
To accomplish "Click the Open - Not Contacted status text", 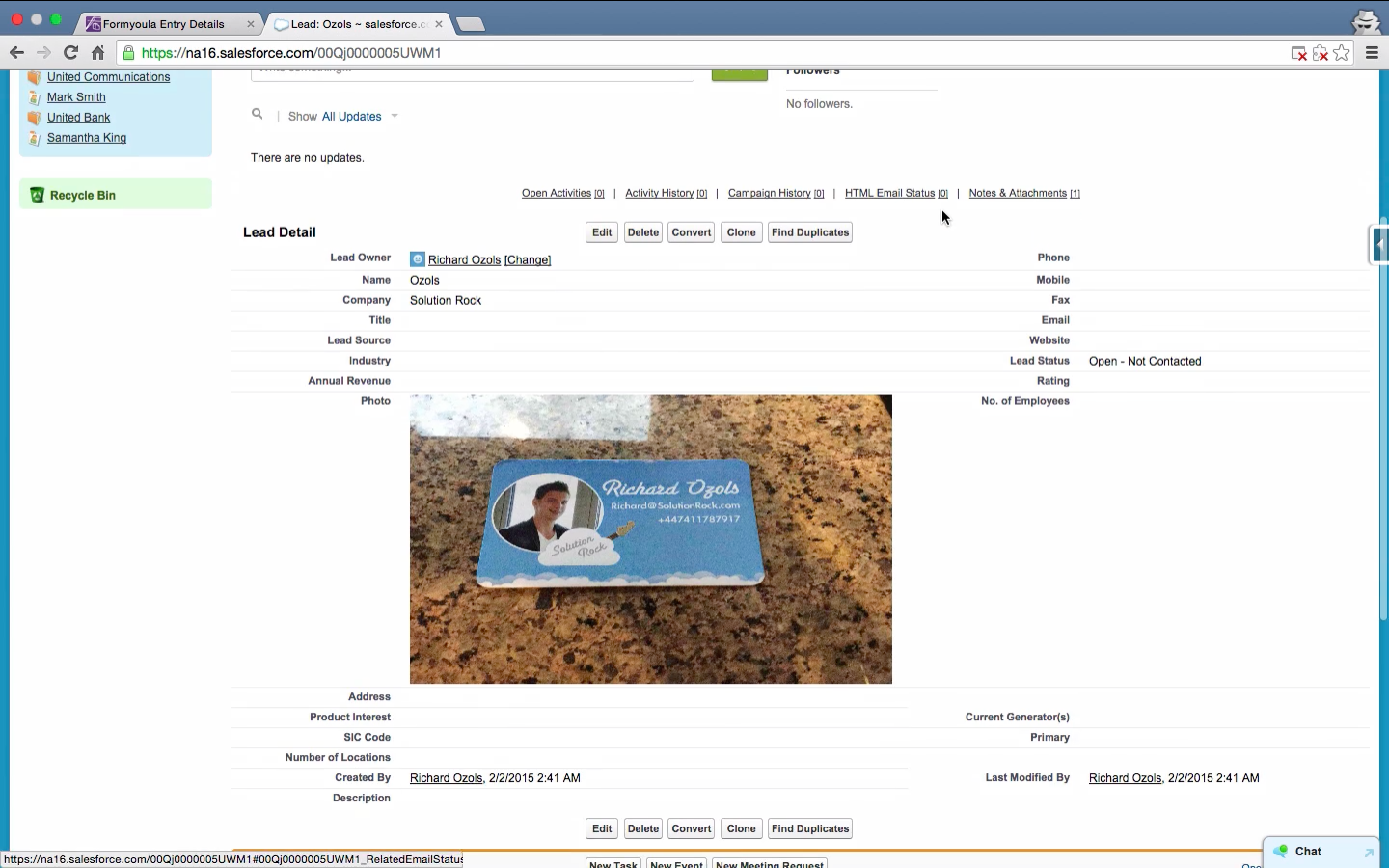I will 1145,362.
